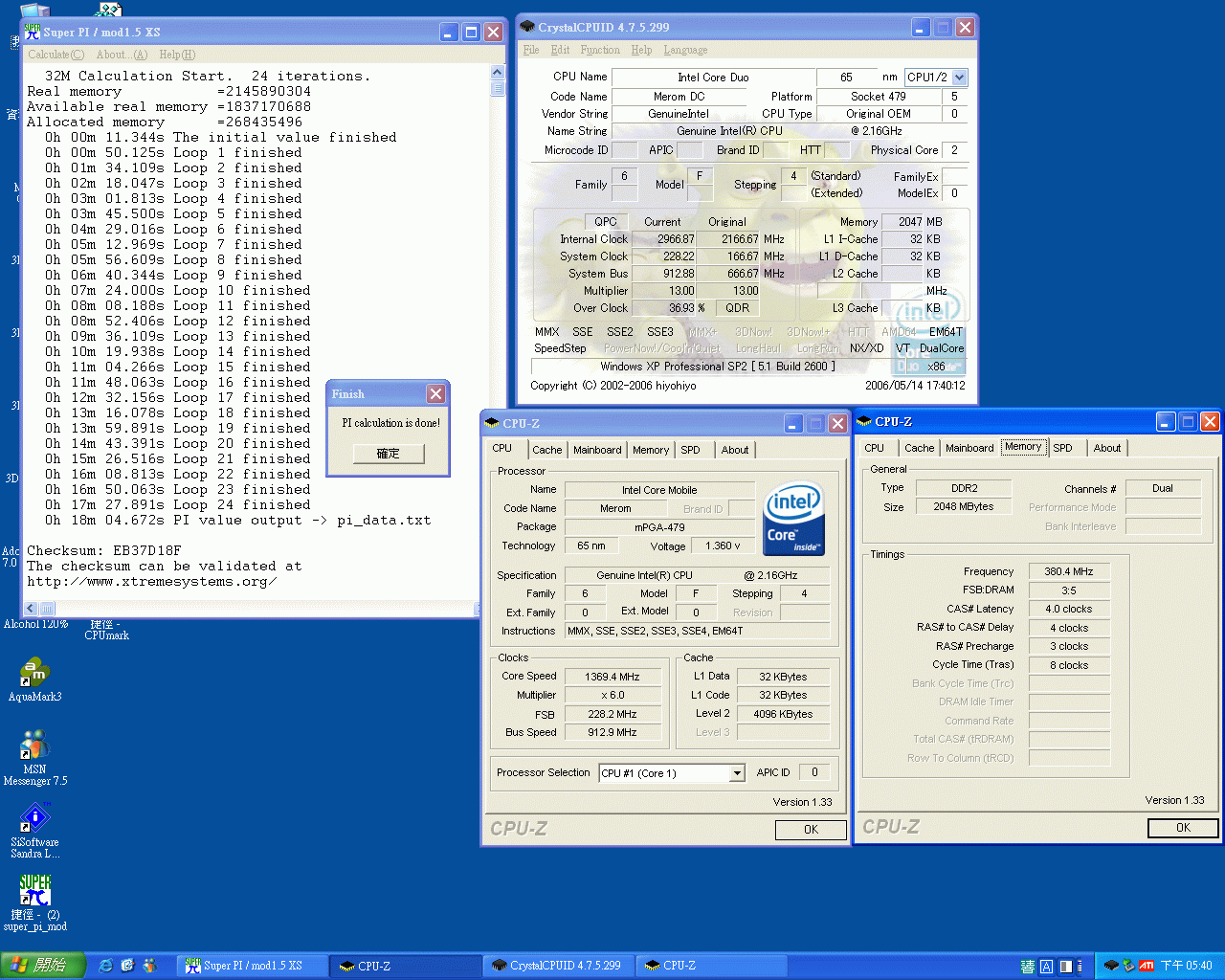Image resolution: width=1225 pixels, height=980 pixels.
Task: Select SPD tab in CPU-Z processor window
Action: tap(691, 450)
